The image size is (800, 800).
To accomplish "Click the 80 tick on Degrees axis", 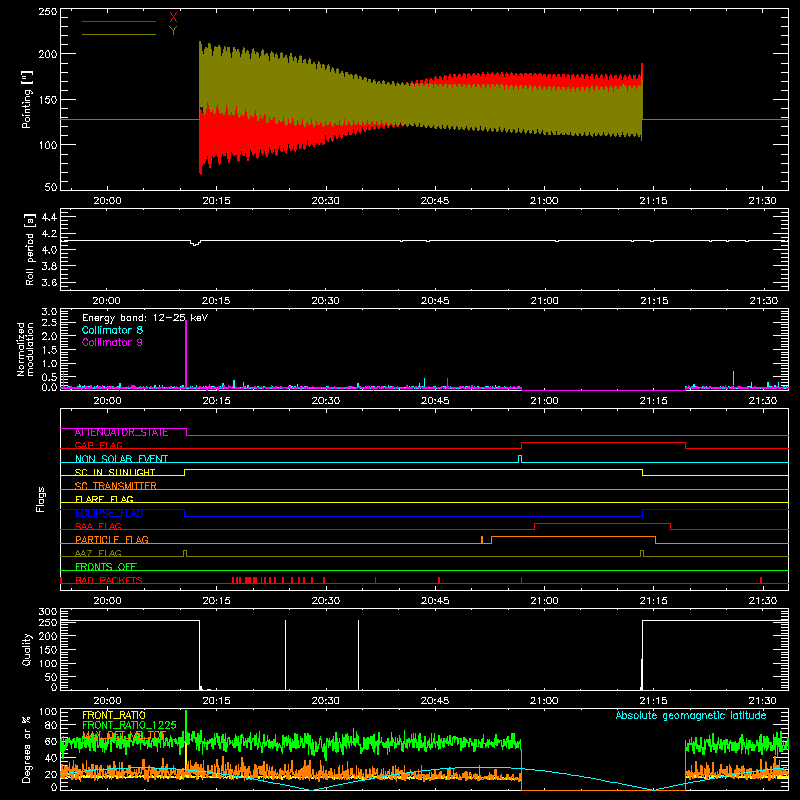I will coord(51,725).
